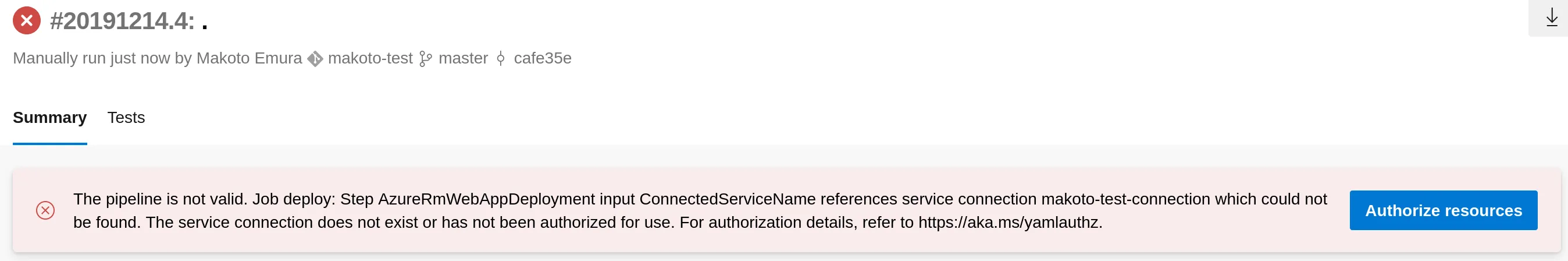Download logs using the download arrow icon
The width and height of the screenshot is (1568, 261).
1552,18
